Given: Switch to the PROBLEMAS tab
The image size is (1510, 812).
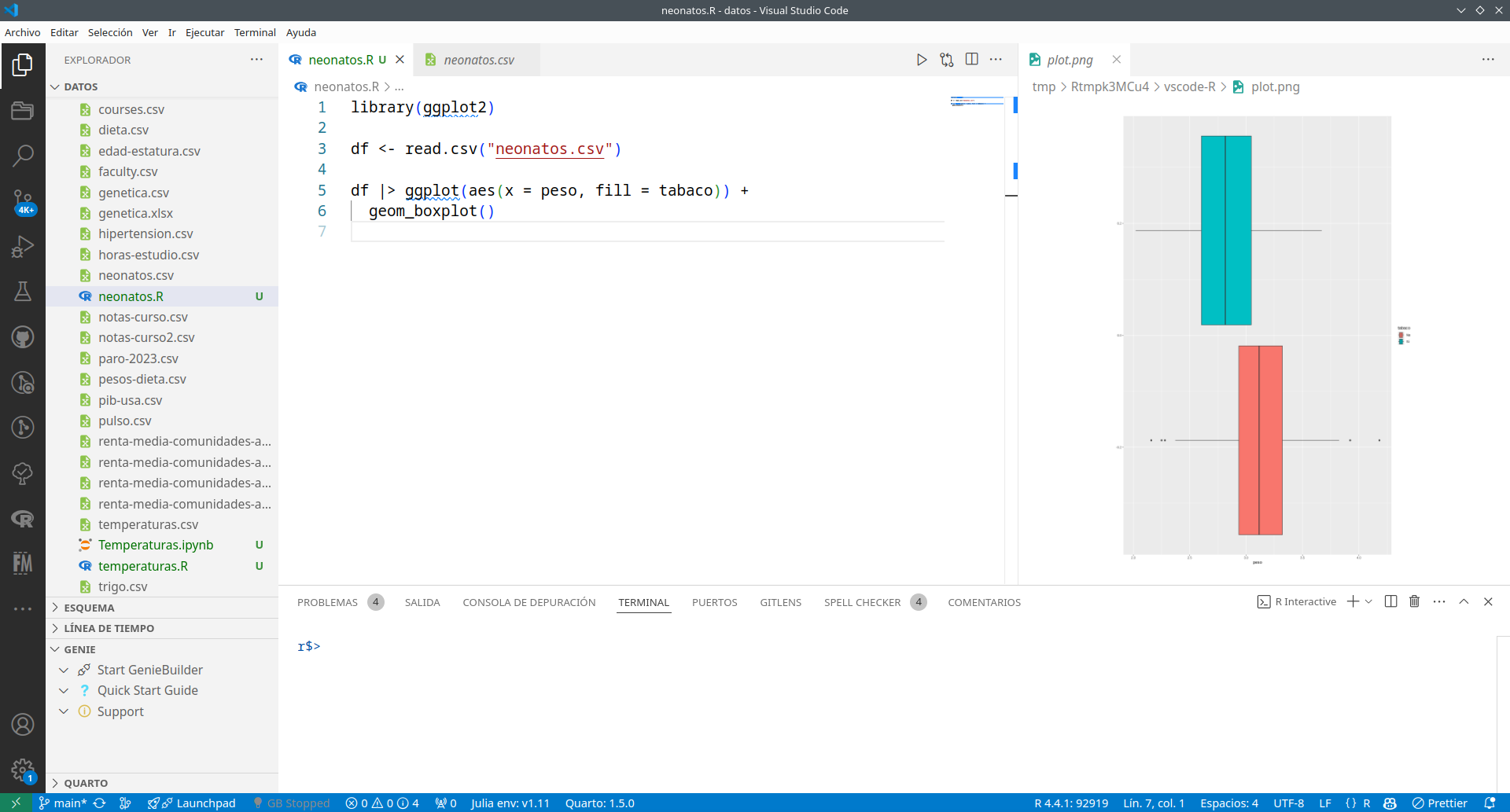Looking at the screenshot, I should coord(327,602).
